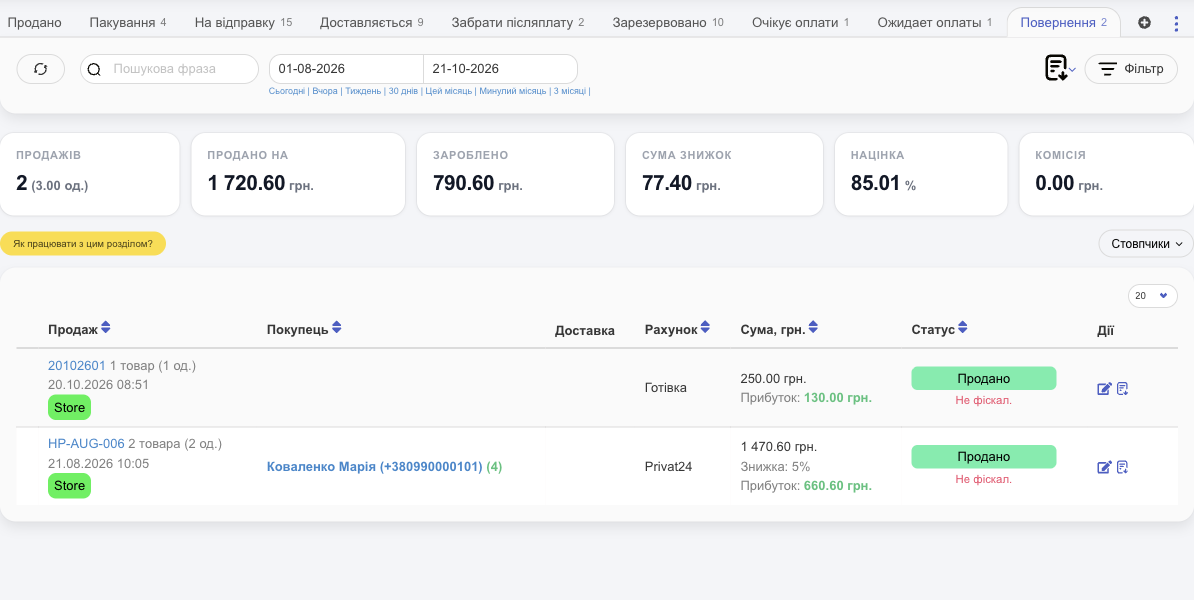Screen dimensions: 1194x600
Task: Set date range to Цей місяць
Action: pyautogui.click(x=448, y=91)
